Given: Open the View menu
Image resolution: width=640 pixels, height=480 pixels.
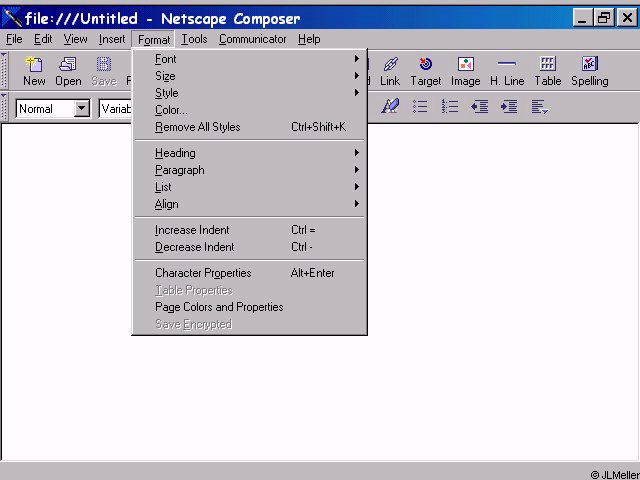Looking at the screenshot, I should tap(75, 39).
